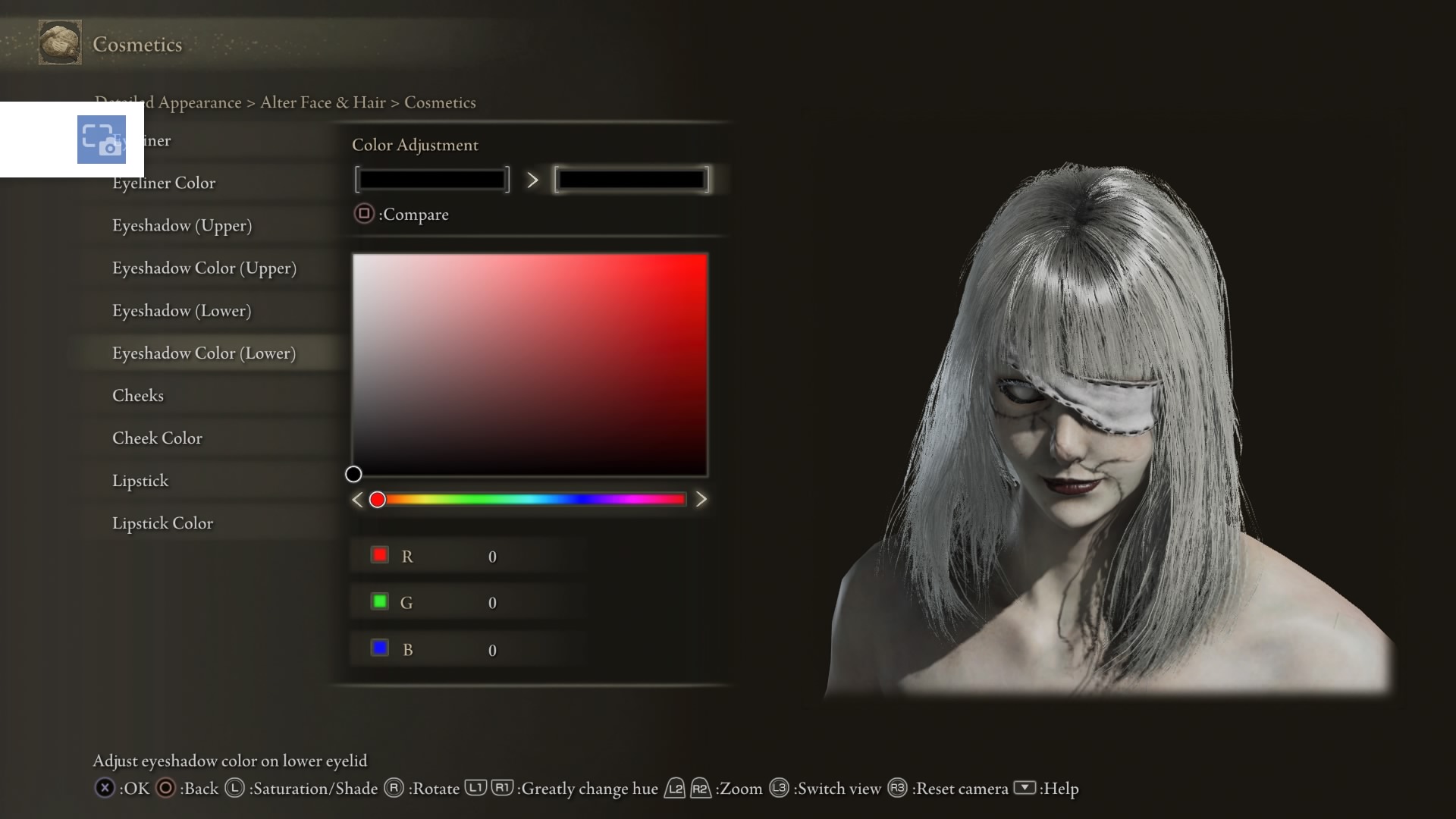The height and width of the screenshot is (819, 1456).
Task: Open the Cheeks option
Action: (138, 396)
